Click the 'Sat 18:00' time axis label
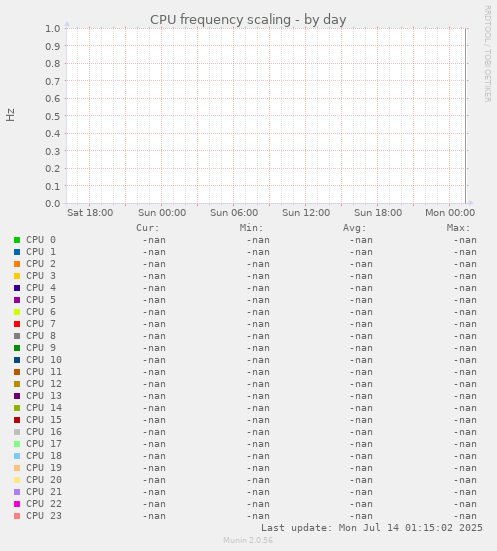The image size is (497, 551). click(90, 213)
